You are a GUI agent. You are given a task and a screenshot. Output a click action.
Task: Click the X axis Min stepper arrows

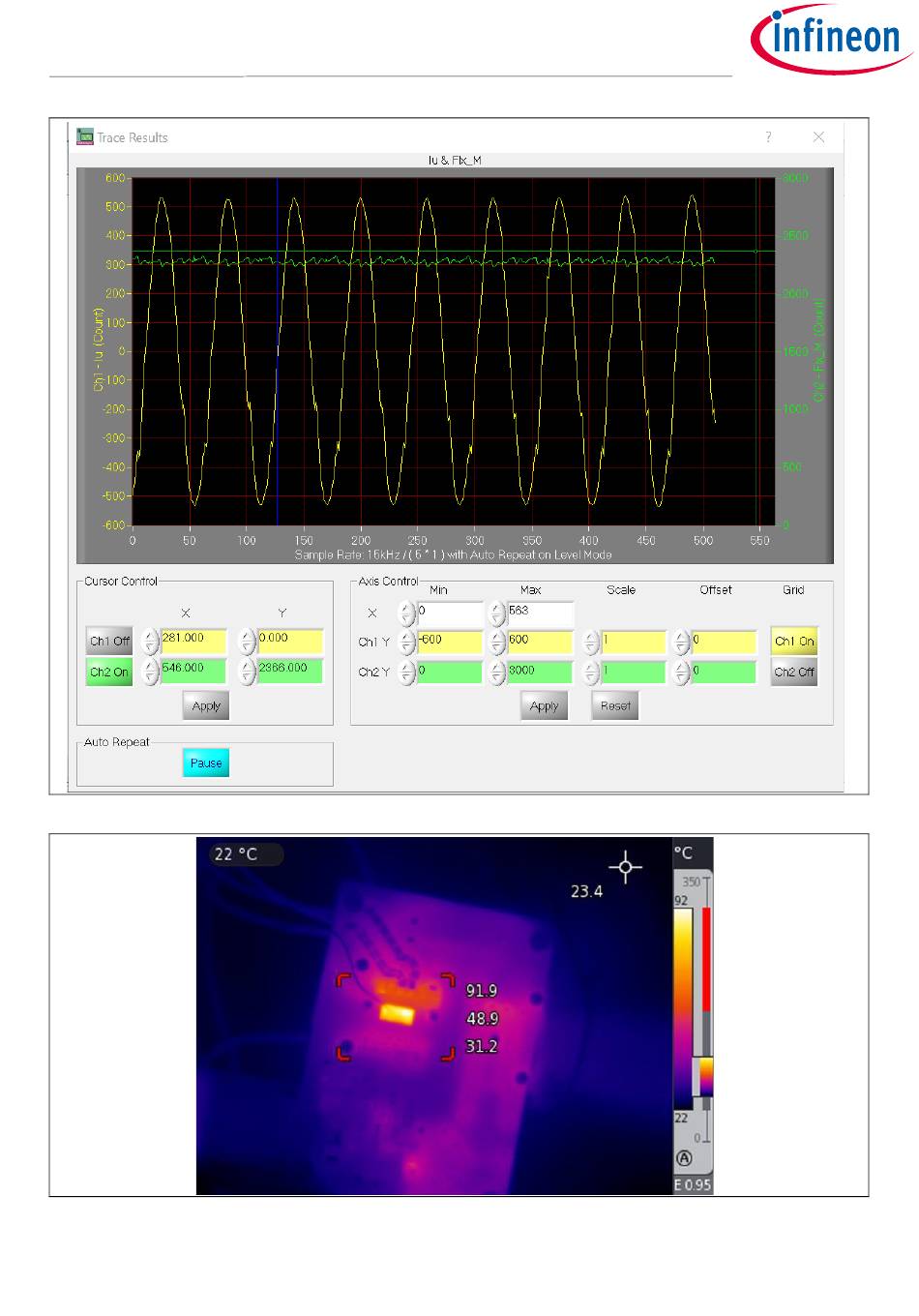407,613
